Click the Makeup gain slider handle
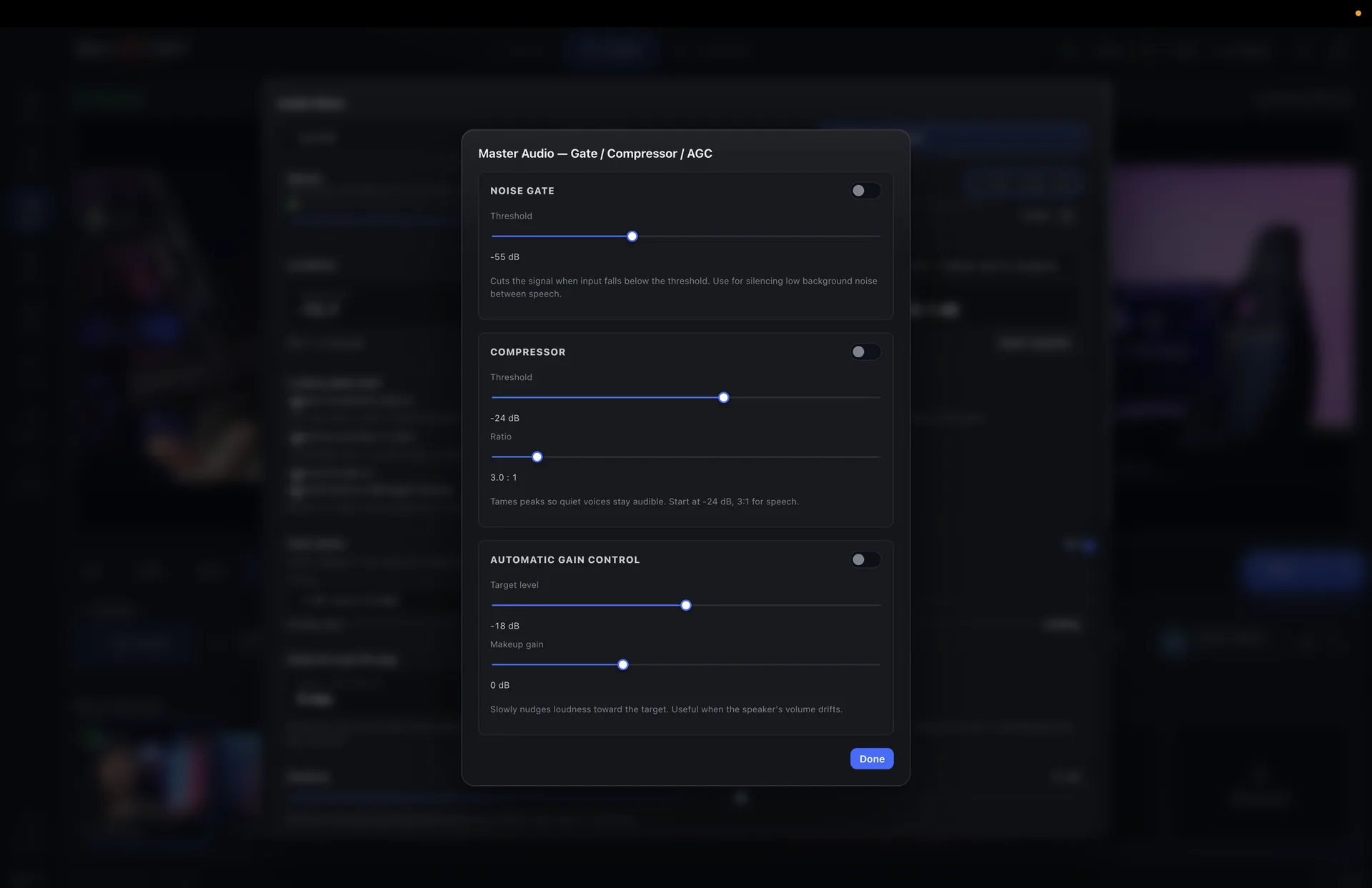The image size is (1372, 888). [622, 665]
